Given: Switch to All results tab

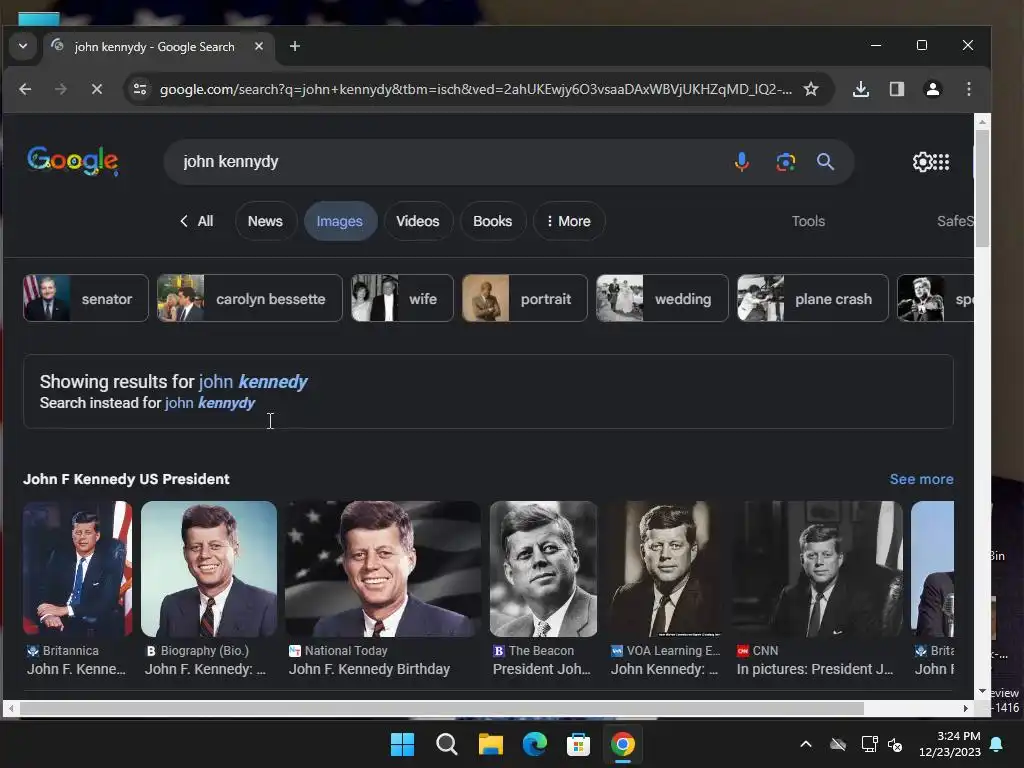Looking at the screenshot, I should [197, 221].
